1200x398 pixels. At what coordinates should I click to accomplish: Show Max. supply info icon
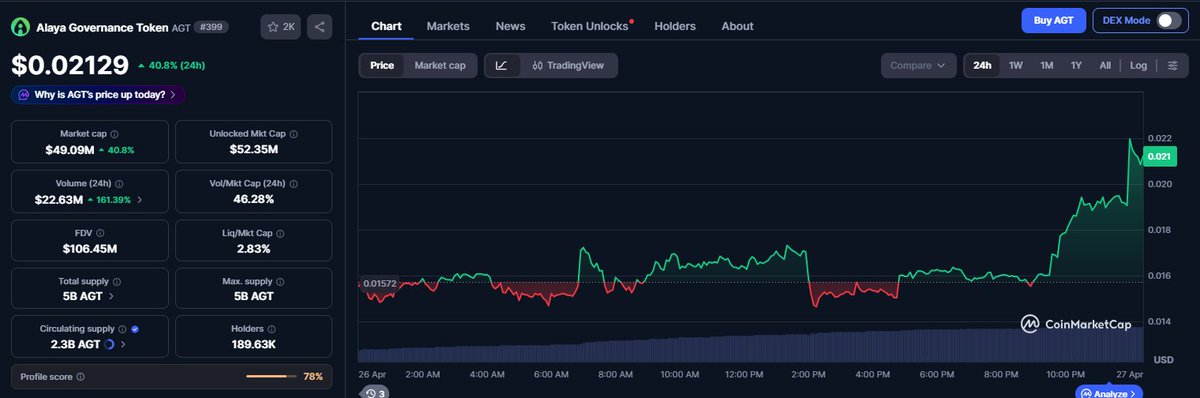pos(280,282)
